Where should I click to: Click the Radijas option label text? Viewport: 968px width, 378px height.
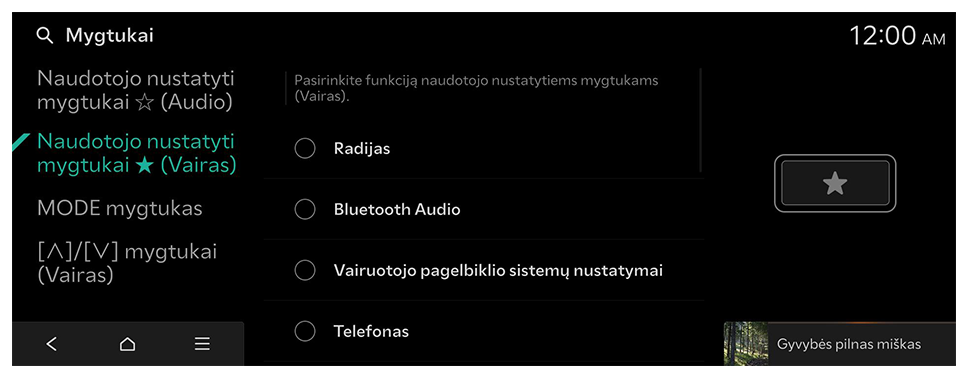(362, 149)
